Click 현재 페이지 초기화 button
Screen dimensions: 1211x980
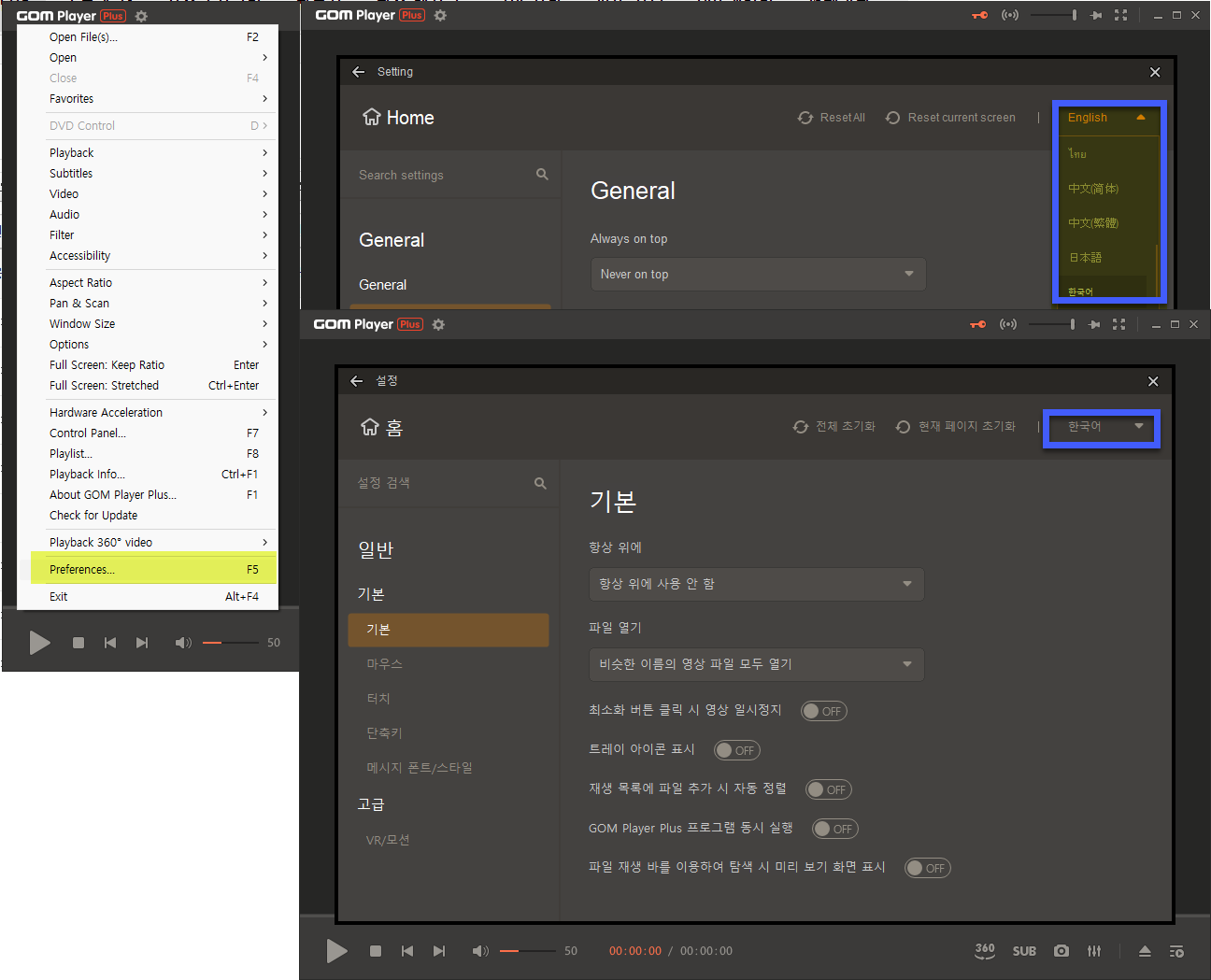click(x=955, y=427)
